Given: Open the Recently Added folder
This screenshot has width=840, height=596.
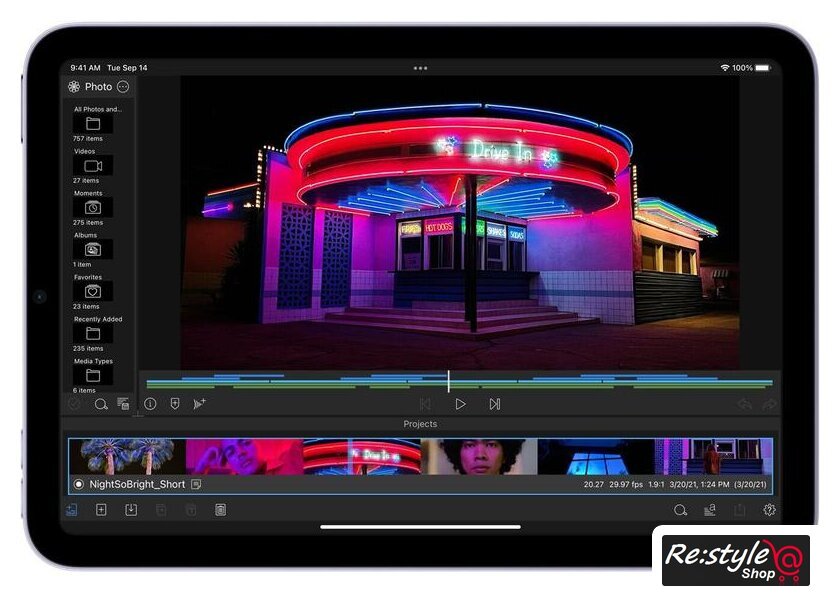Looking at the screenshot, I should point(93,334).
